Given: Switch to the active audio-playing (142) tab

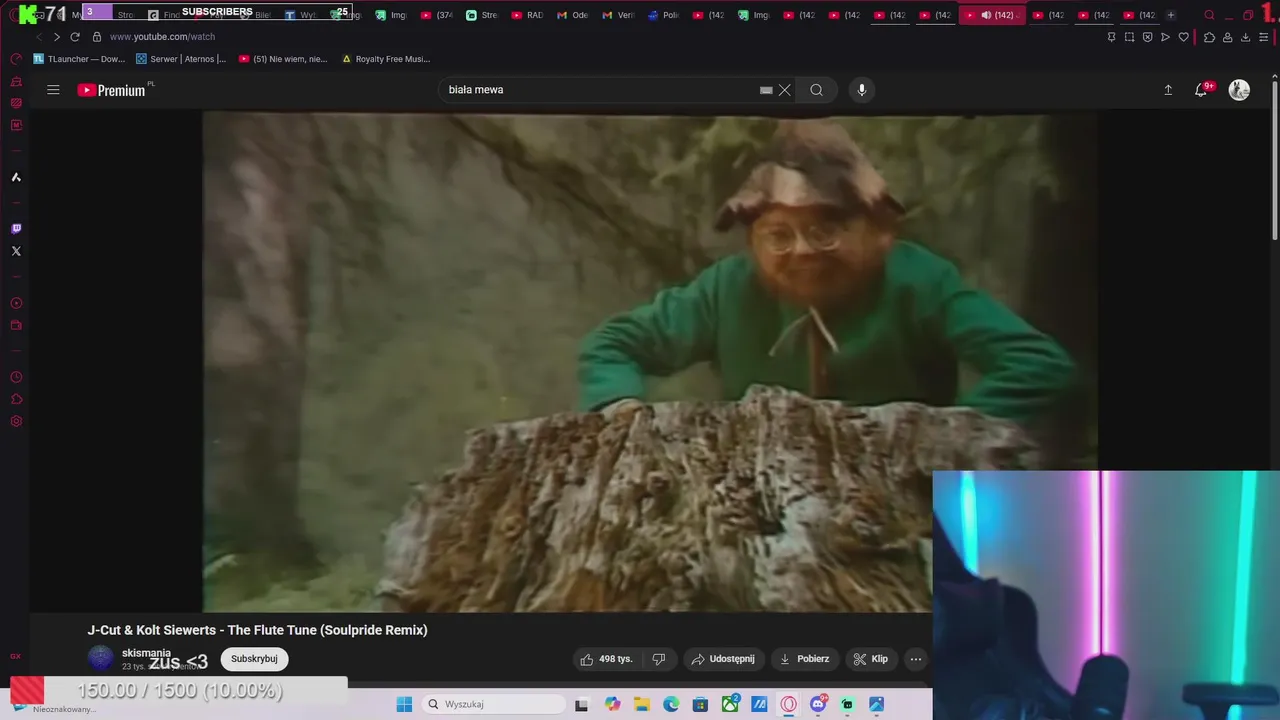Looking at the screenshot, I should click(991, 15).
